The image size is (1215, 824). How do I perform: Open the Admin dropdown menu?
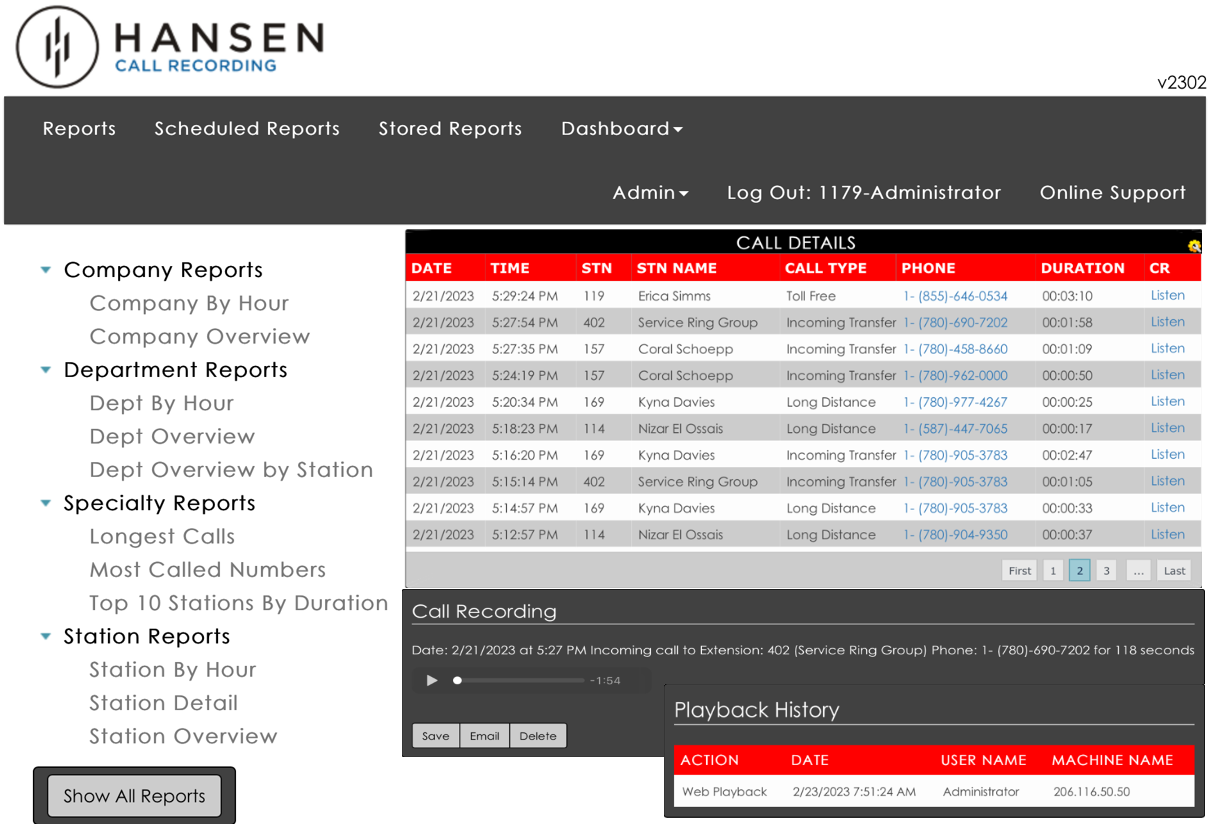(x=650, y=193)
